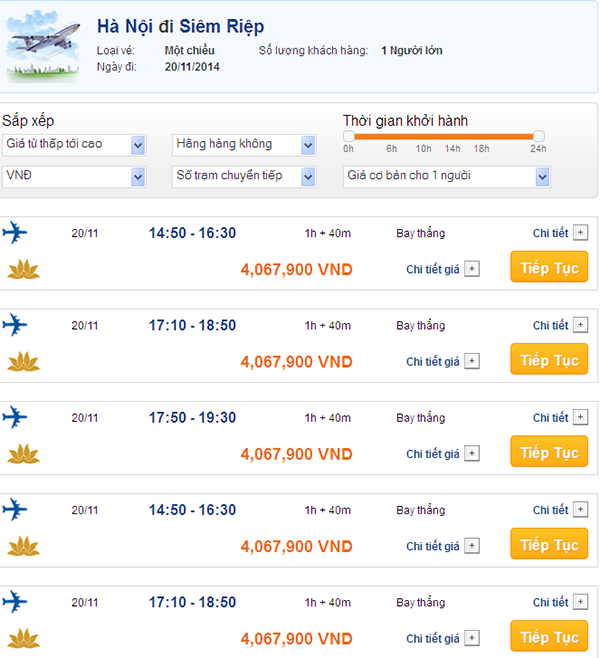The image size is (600, 658).
Task: Click the left handle of departure time slider
Action: [x=348, y=135]
